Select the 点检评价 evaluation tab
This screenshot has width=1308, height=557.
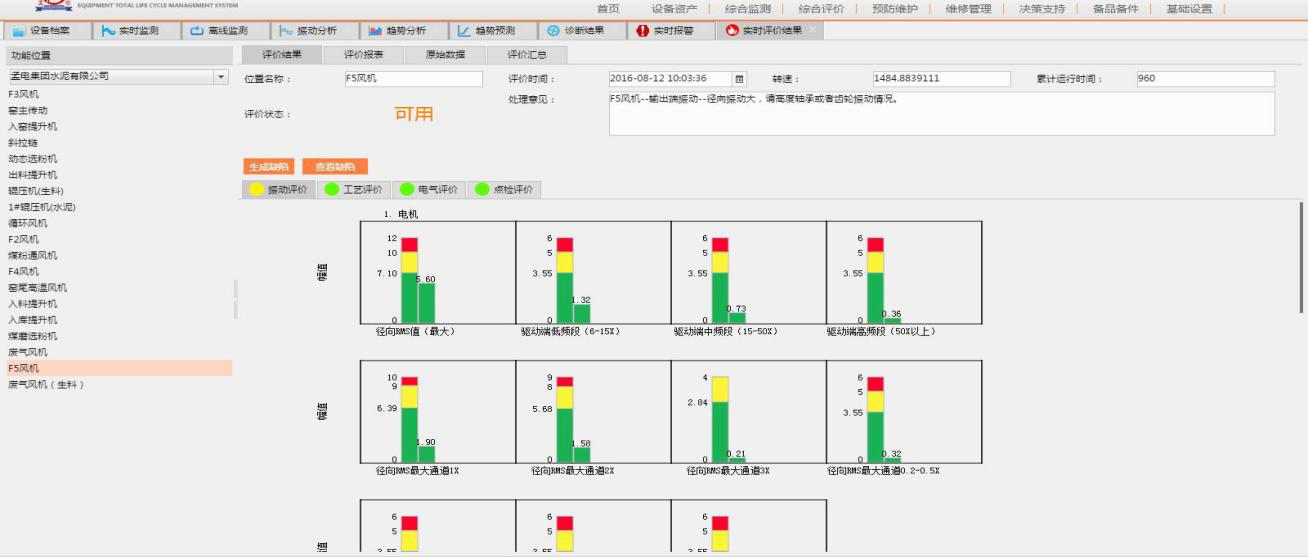[504, 189]
